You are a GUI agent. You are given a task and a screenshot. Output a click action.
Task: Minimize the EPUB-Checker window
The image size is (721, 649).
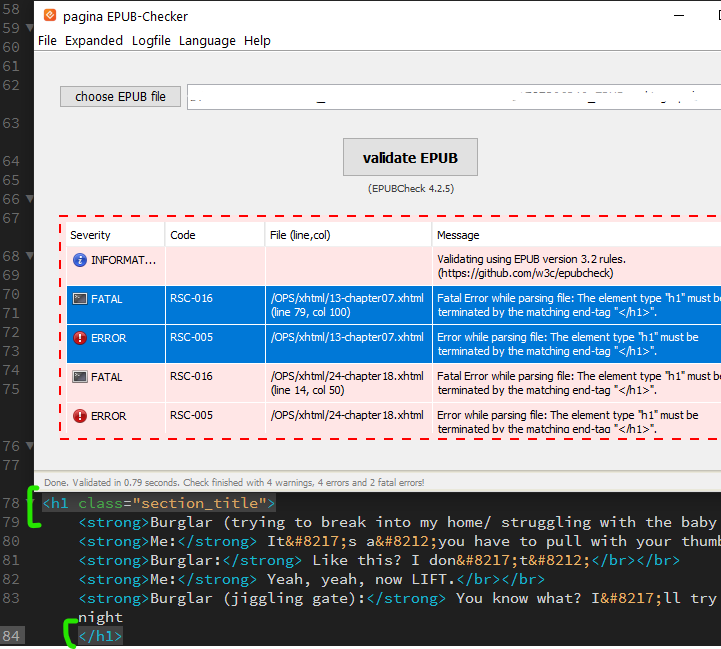(x=679, y=16)
